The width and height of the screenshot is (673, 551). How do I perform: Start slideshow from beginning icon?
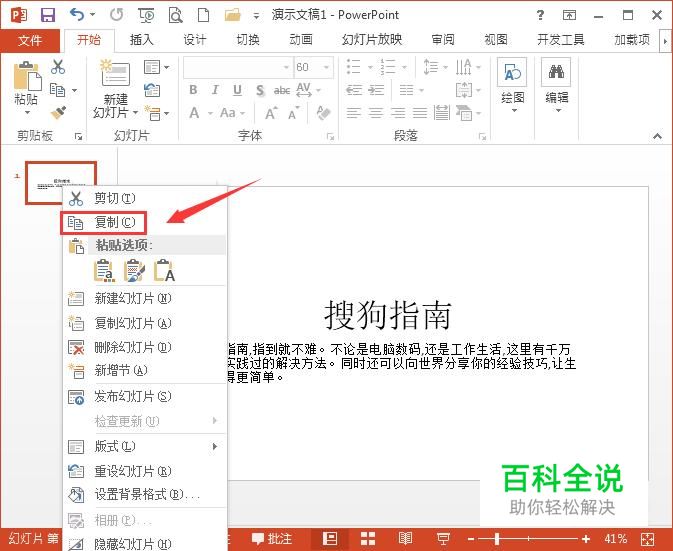(x=146, y=15)
